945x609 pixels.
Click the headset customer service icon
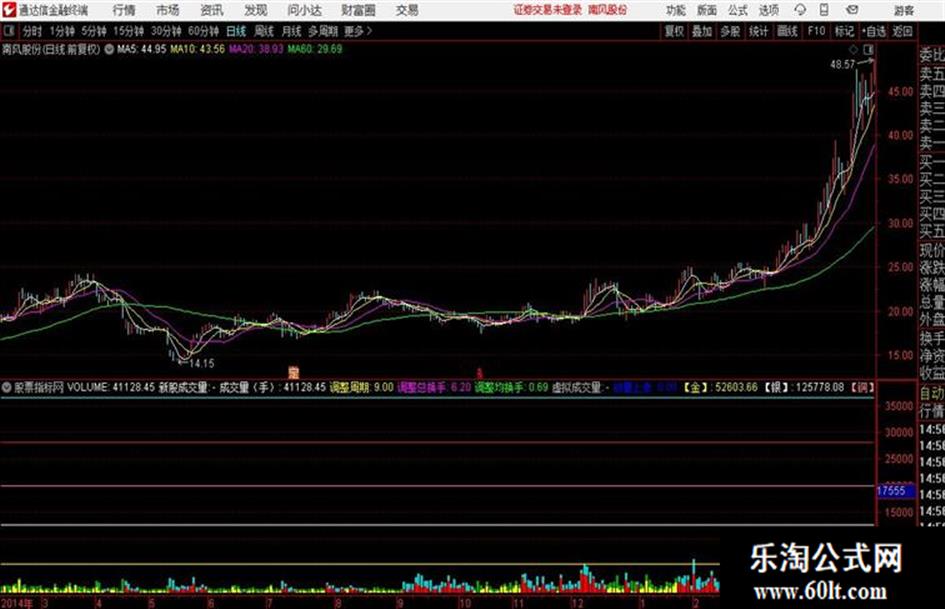[800, 10]
